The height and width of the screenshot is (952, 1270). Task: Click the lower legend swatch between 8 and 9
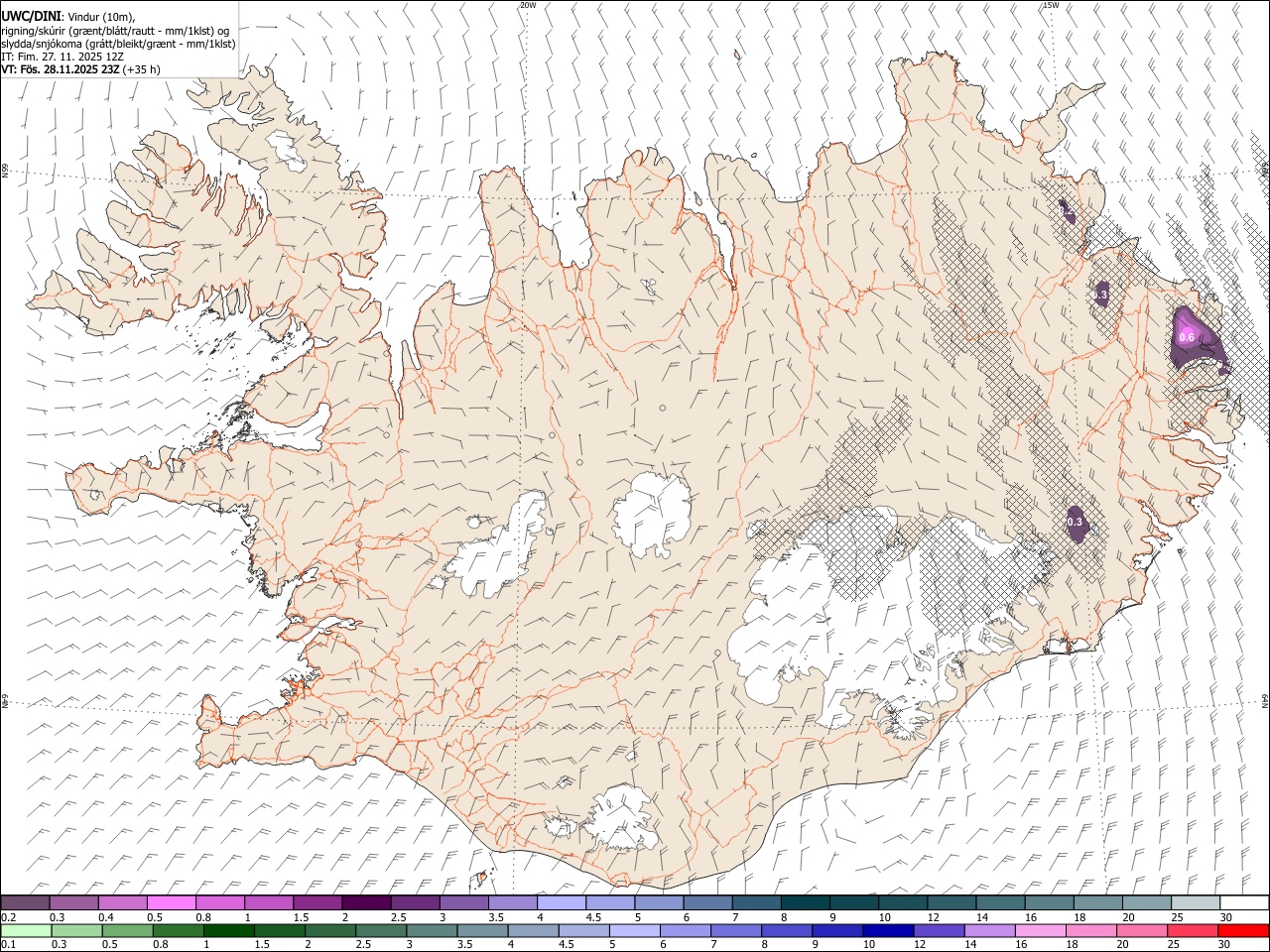point(787,930)
